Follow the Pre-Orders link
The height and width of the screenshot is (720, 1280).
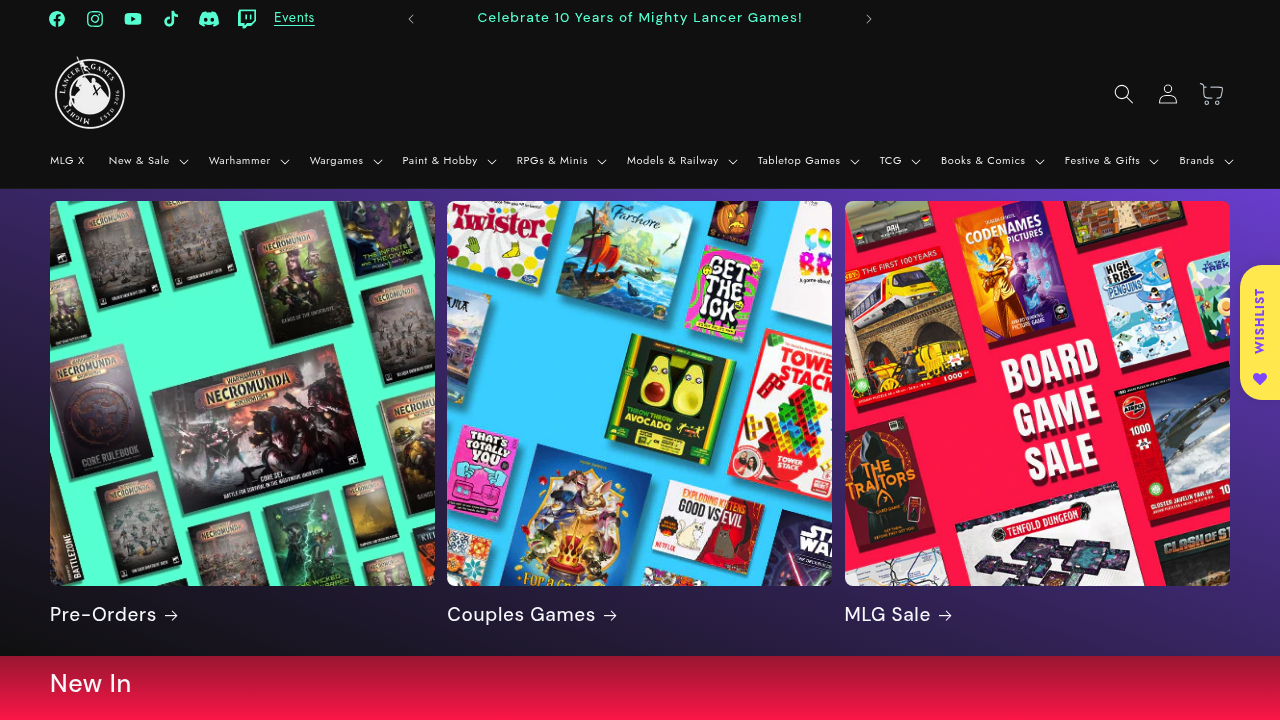tap(114, 615)
